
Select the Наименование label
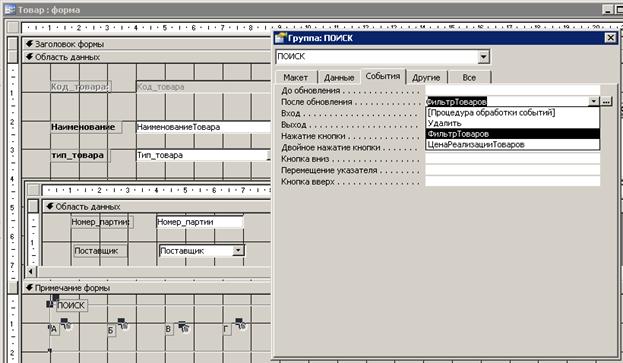(x=86, y=127)
